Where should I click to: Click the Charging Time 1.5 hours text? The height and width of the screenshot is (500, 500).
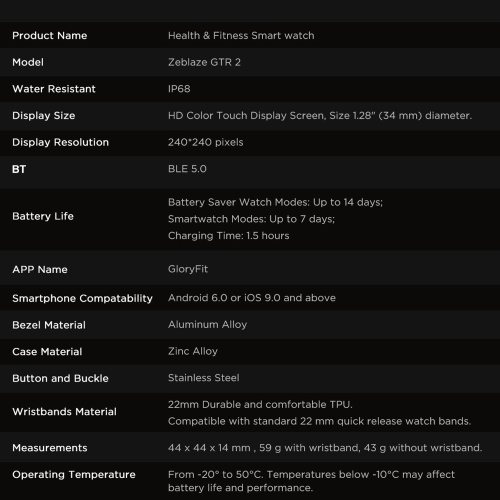pos(229,236)
